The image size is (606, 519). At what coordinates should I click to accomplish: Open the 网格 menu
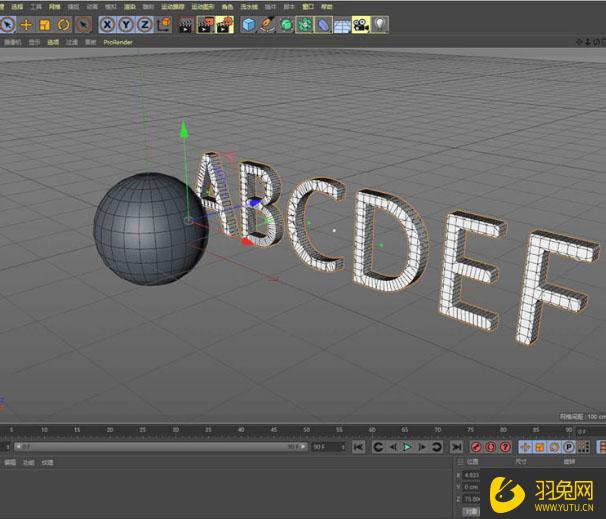tap(54, 7)
